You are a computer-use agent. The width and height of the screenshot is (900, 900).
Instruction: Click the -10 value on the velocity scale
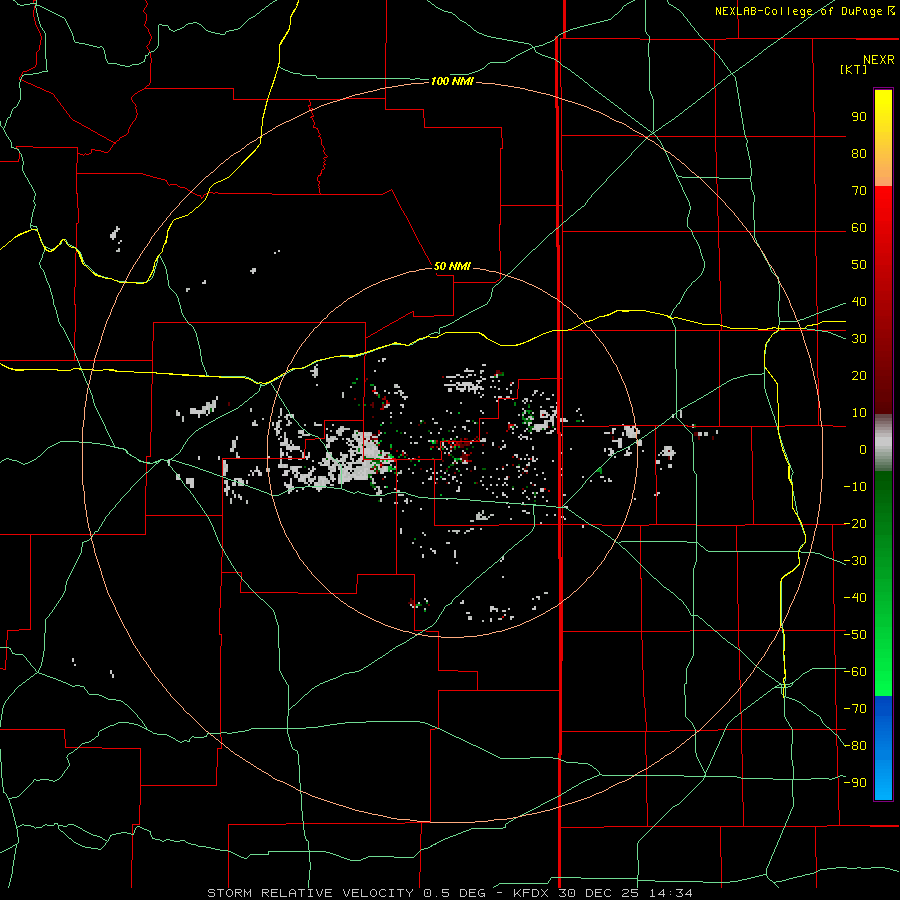(855, 487)
